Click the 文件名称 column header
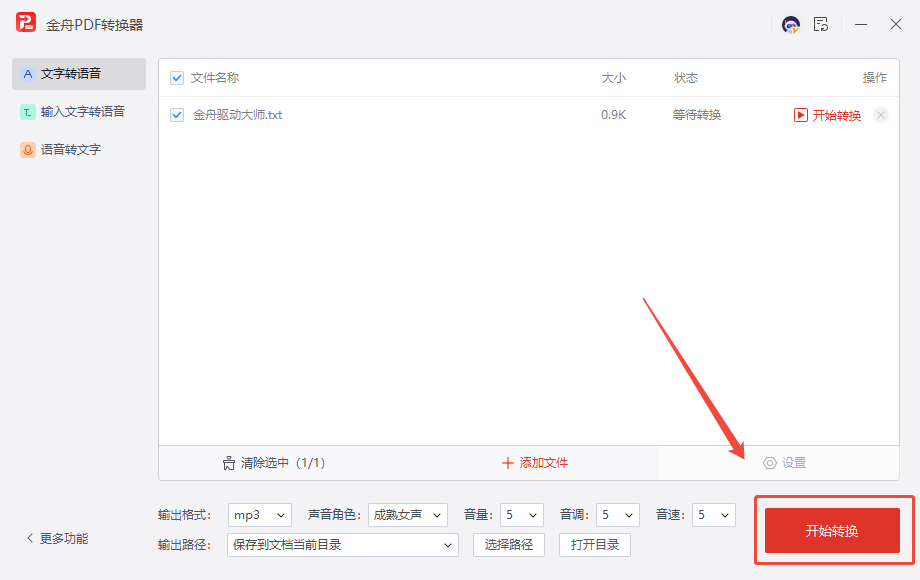This screenshot has width=920, height=580. 215,78
